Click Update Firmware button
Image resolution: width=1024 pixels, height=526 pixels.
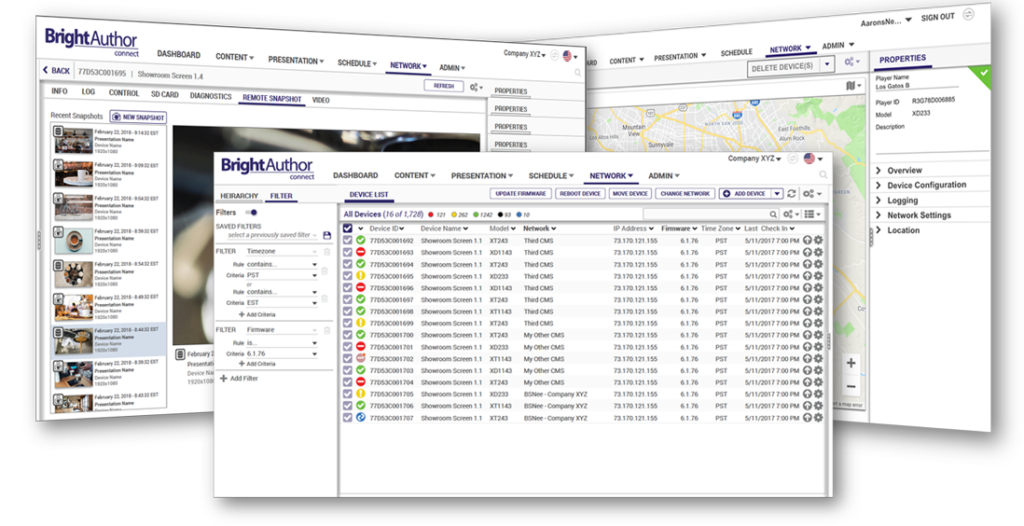pos(520,193)
